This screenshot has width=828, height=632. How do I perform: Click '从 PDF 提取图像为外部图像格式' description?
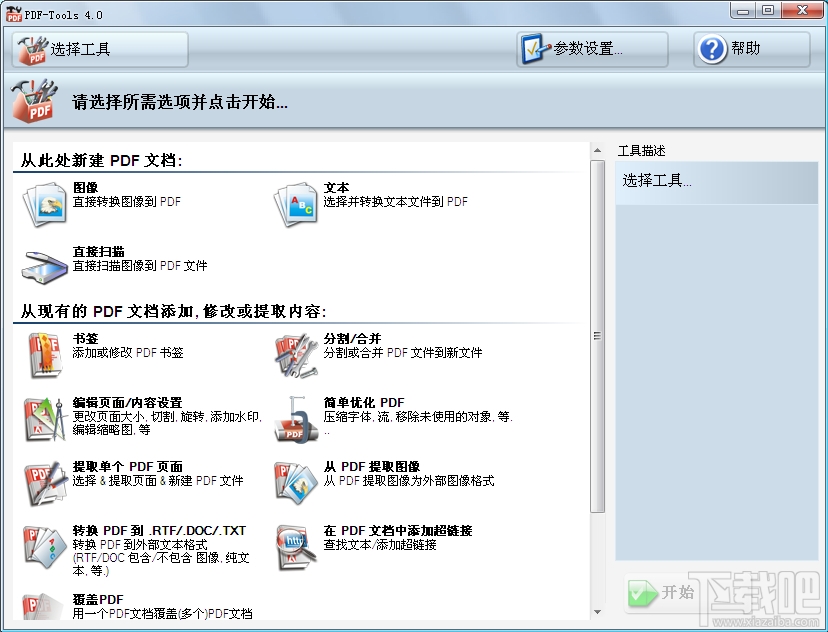(x=409, y=480)
